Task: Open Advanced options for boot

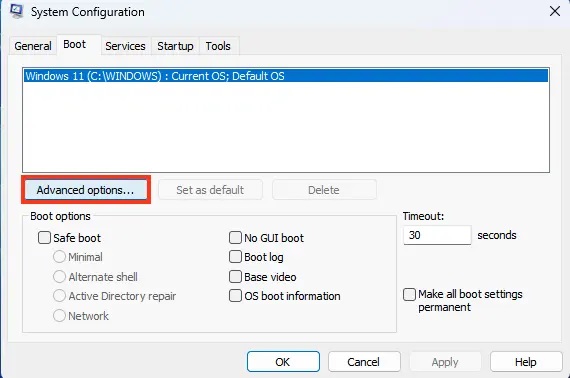Action: (86, 190)
